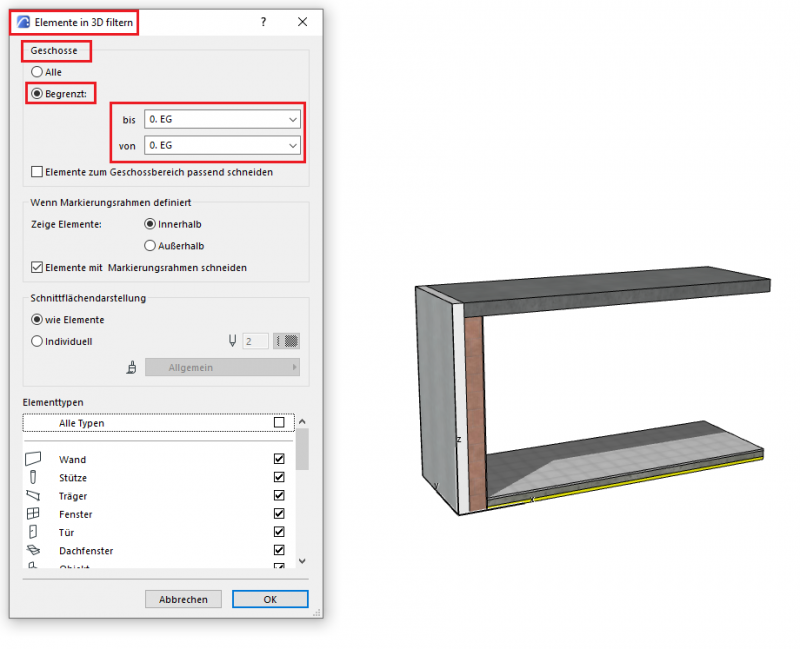Expand the Allgemein surface dropdown
The height and width of the screenshot is (649, 800).
[x=222, y=368]
